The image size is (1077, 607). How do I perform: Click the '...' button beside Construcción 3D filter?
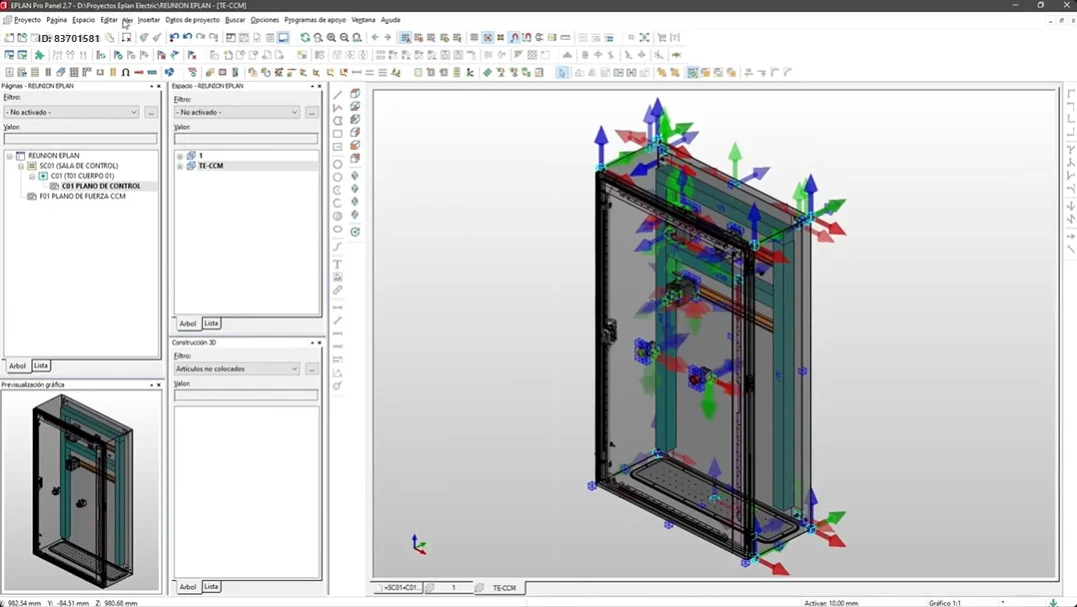coord(312,369)
